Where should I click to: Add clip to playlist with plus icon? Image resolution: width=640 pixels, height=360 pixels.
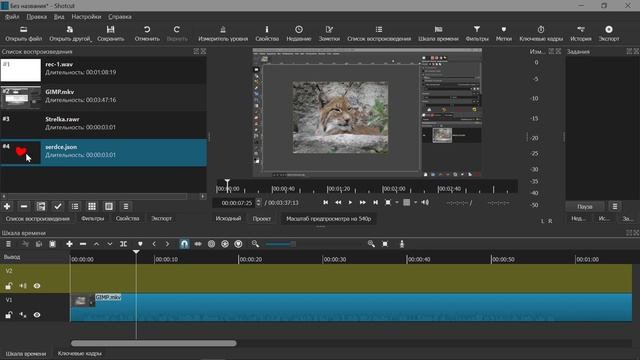tap(7, 207)
